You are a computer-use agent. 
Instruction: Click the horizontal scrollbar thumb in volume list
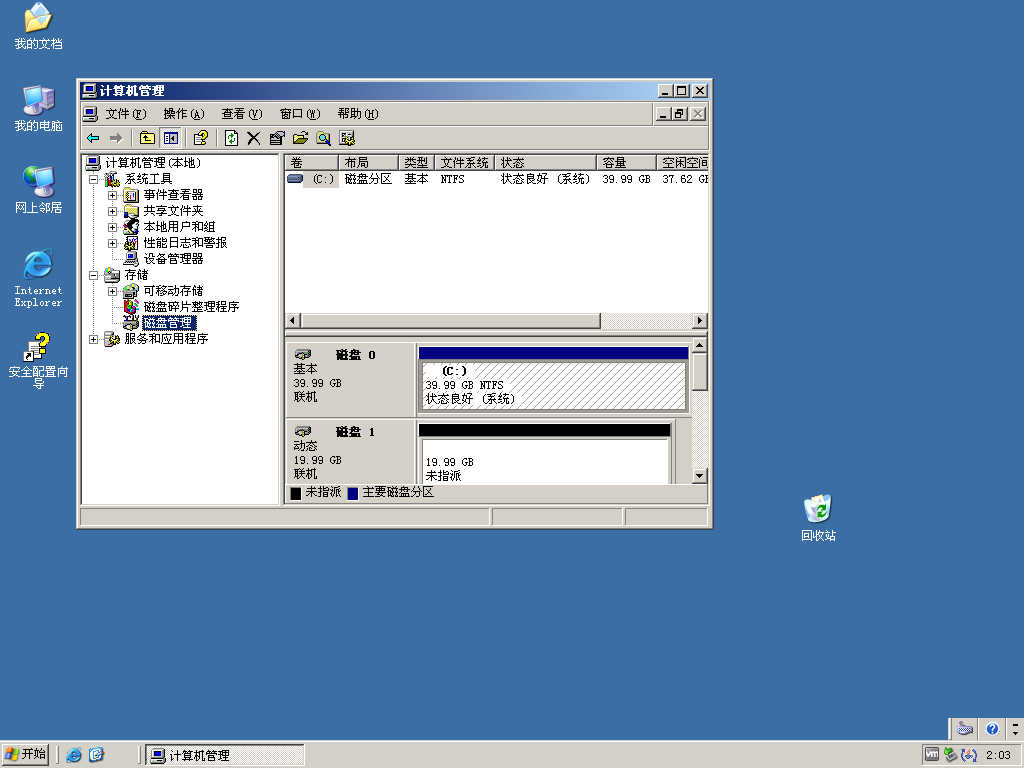click(x=450, y=321)
